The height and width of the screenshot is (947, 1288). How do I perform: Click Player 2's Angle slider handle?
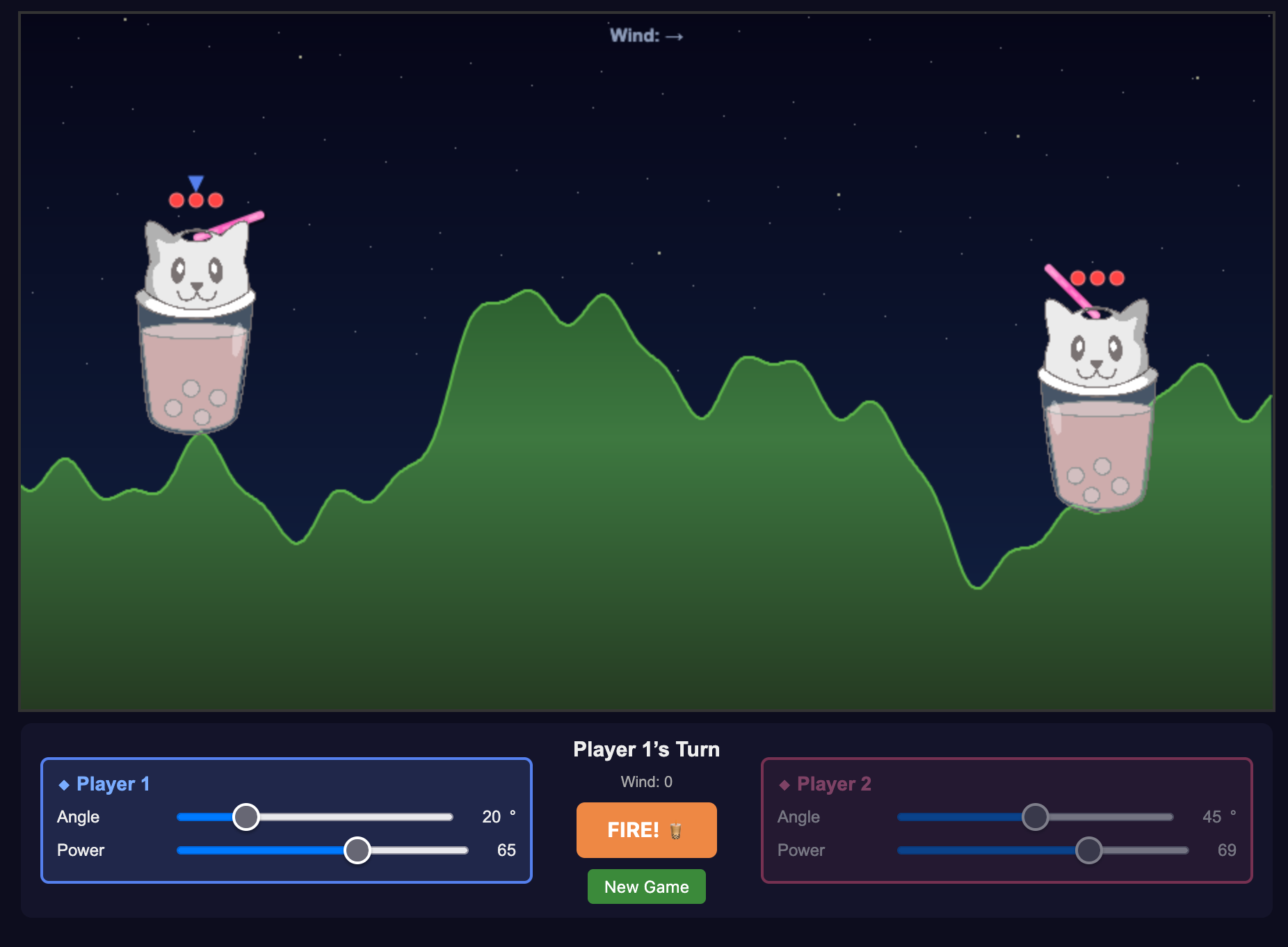coord(1036,818)
